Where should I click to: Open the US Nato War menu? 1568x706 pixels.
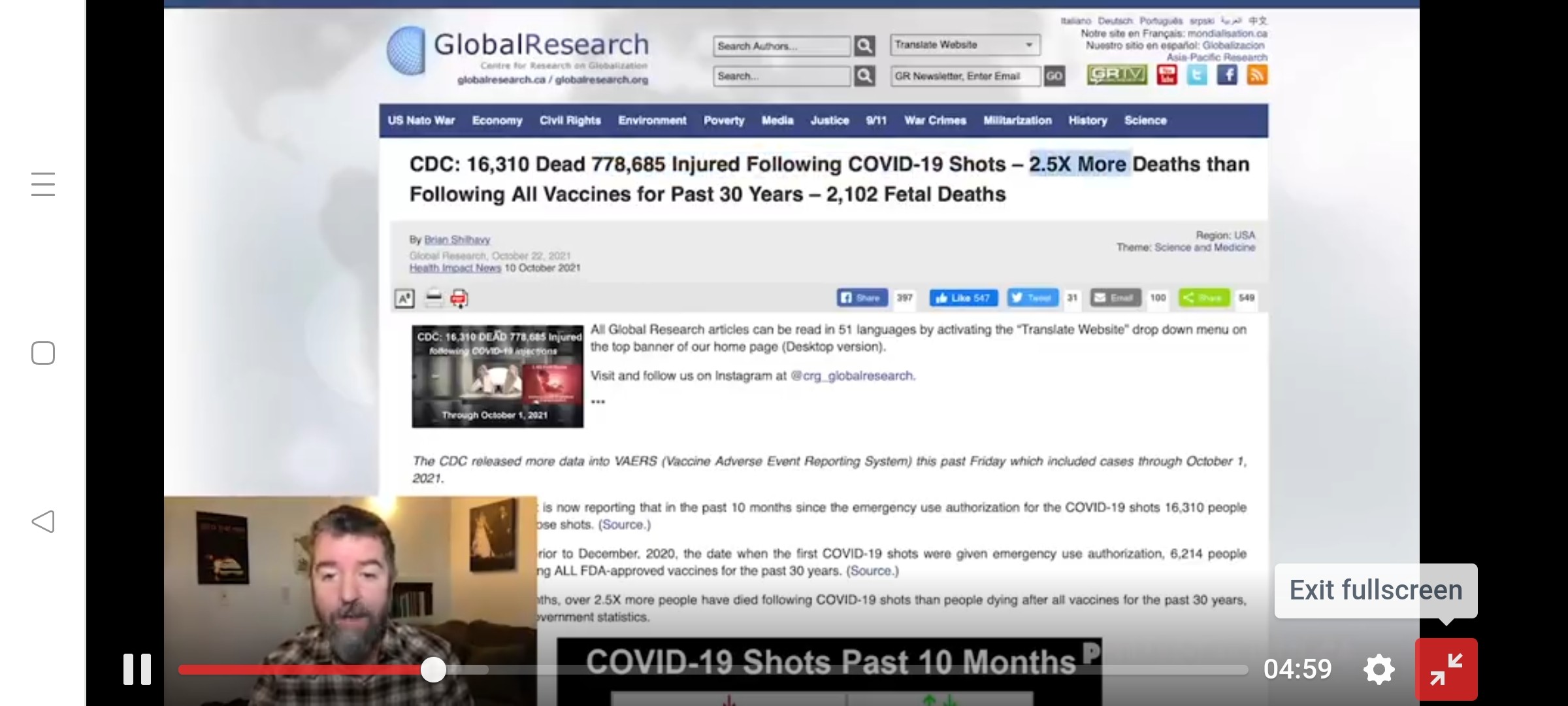421,120
